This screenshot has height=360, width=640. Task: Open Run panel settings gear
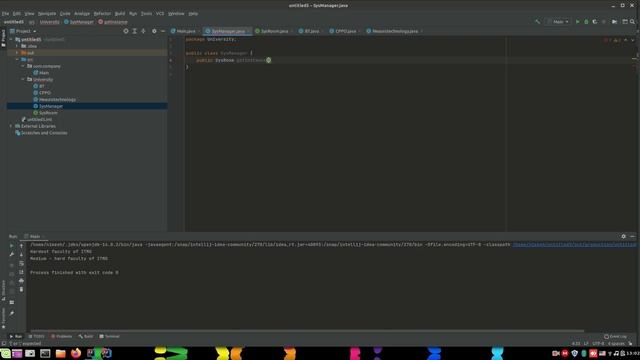coord(623,236)
